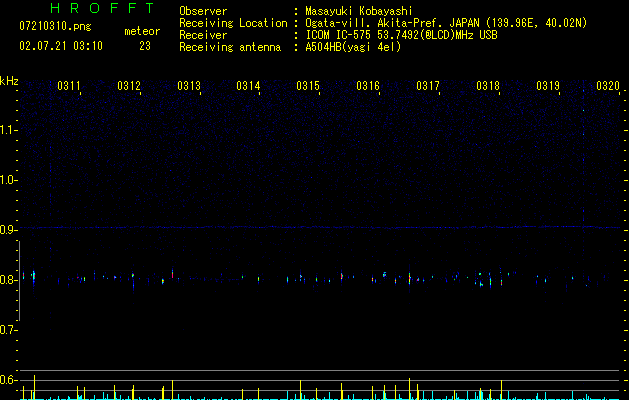Click the 0.9 kHz axis label
The image size is (629, 400).
8,230
